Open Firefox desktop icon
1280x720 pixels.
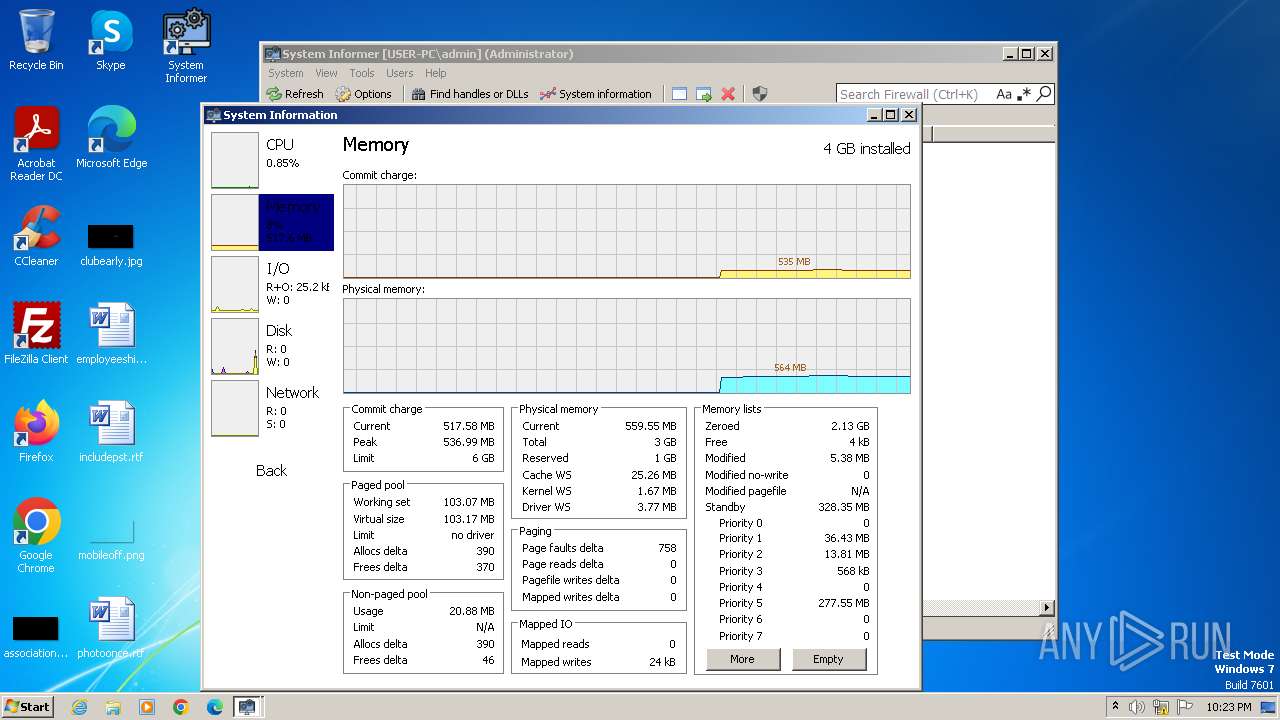[x=36, y=432]
